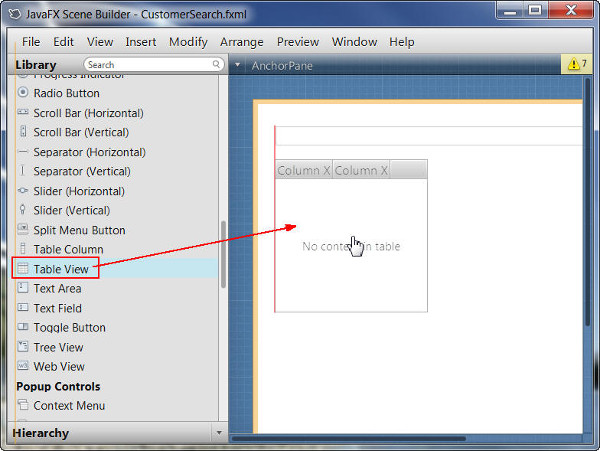
Task: Click the yellow warning triangle icon
Action: click(x=574, y=64)
